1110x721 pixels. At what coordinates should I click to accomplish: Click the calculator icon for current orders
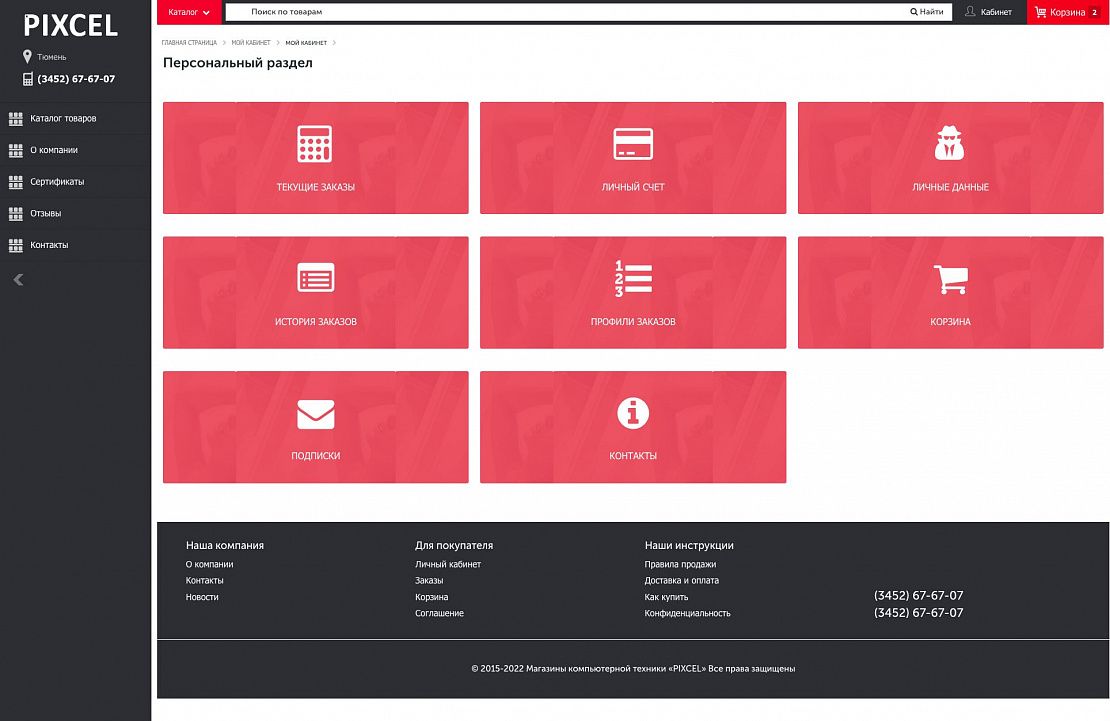[315, 144]
